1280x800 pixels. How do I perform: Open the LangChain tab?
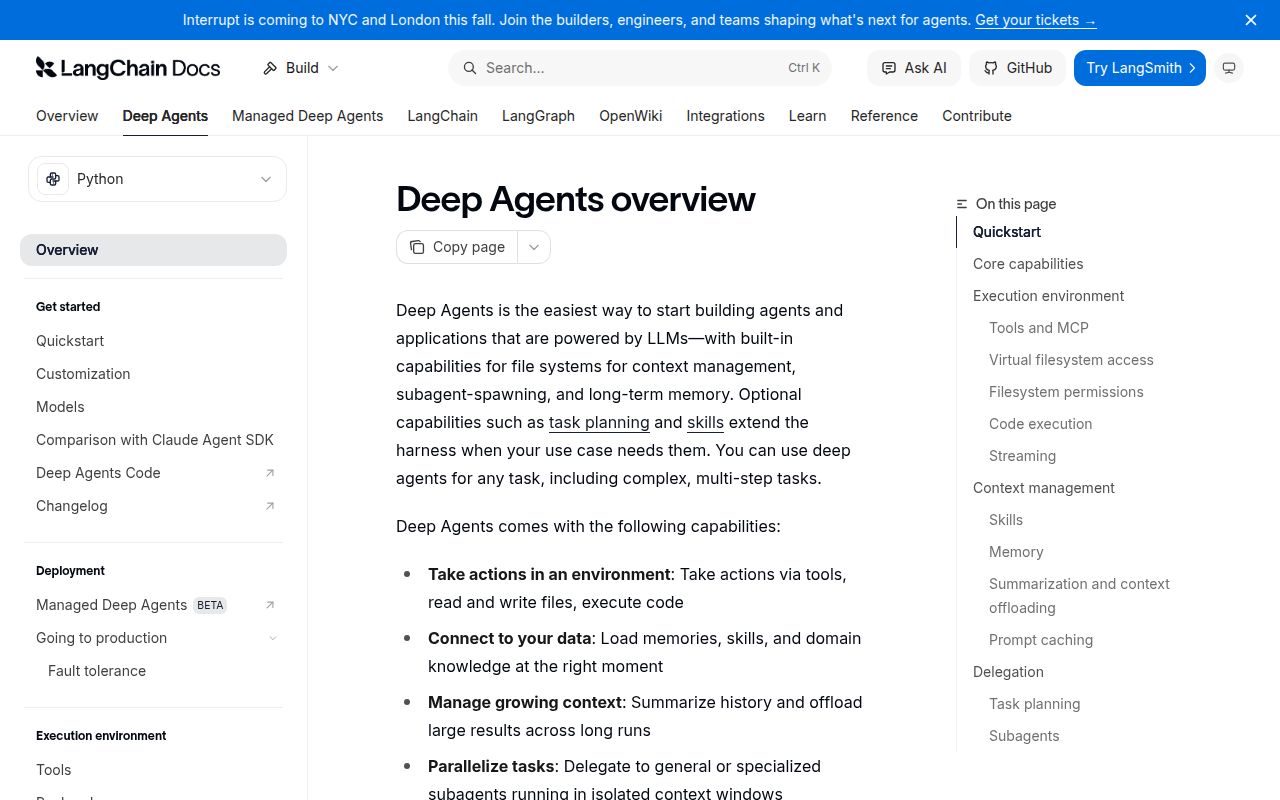coord(443,116)
